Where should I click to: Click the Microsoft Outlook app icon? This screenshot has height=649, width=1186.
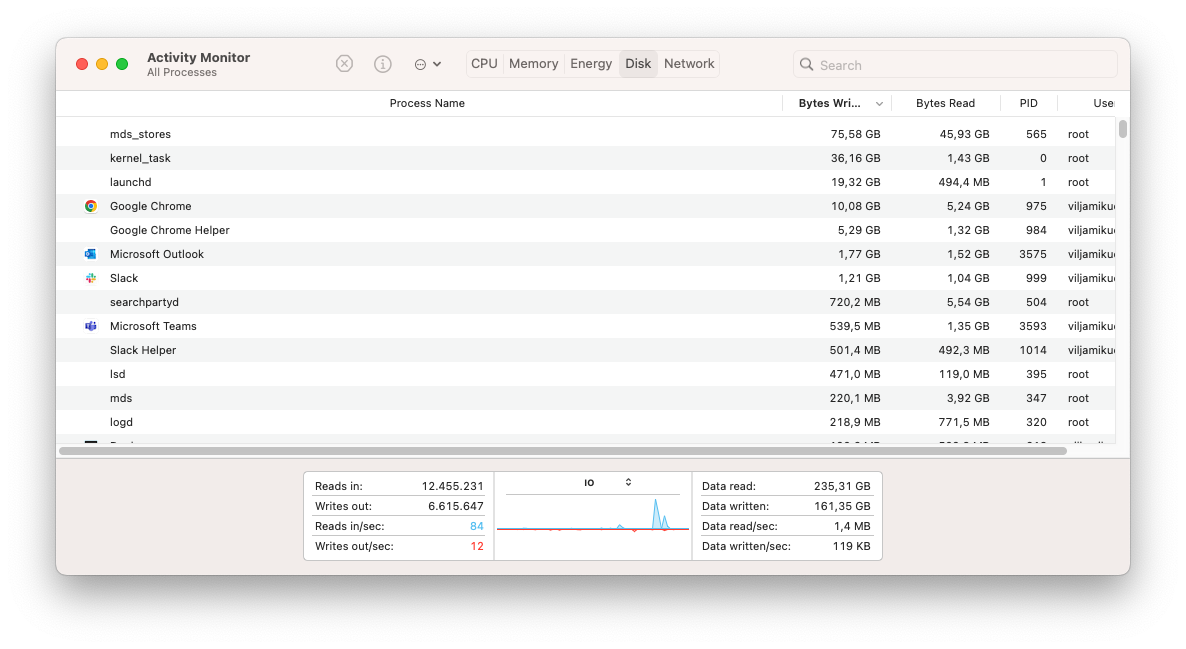91,254
